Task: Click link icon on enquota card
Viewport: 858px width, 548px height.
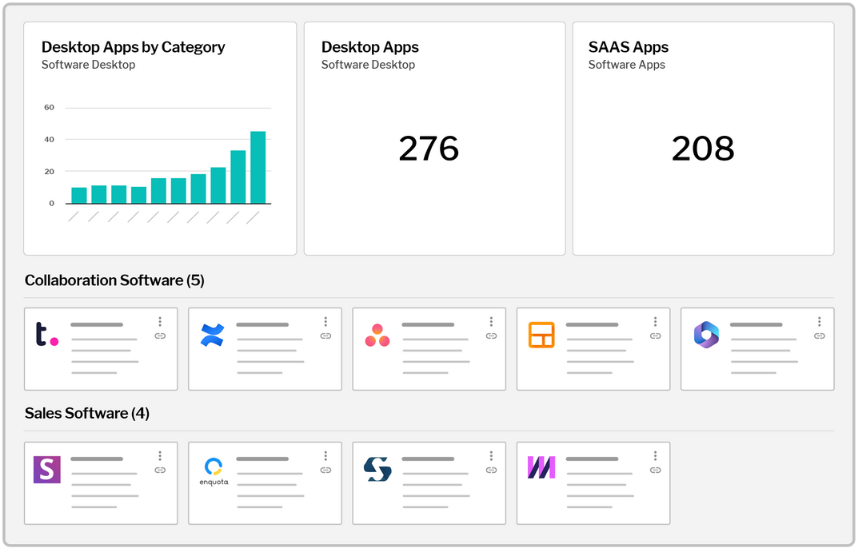Action: (x=326, y=470)
